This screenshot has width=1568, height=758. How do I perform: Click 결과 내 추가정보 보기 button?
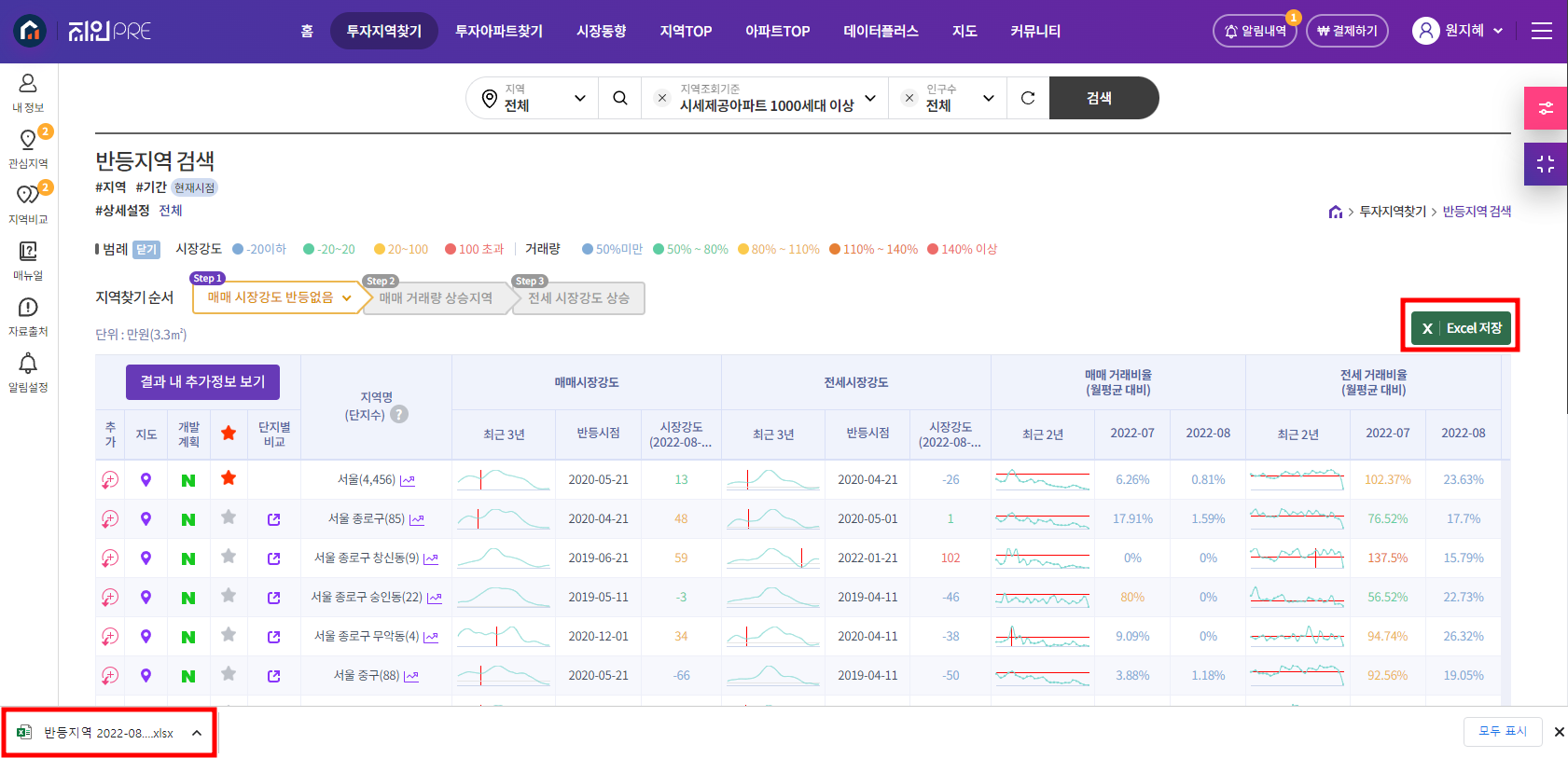click(x=202, y=381)
